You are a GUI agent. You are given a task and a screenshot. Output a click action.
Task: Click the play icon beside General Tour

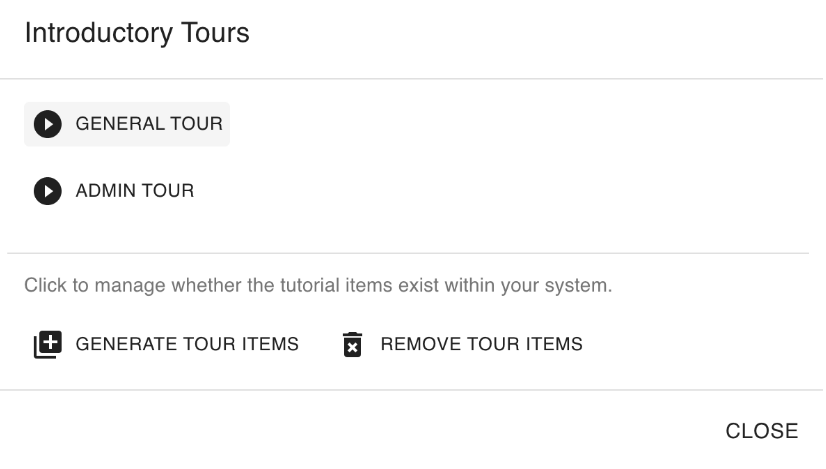tap(47, 124)
